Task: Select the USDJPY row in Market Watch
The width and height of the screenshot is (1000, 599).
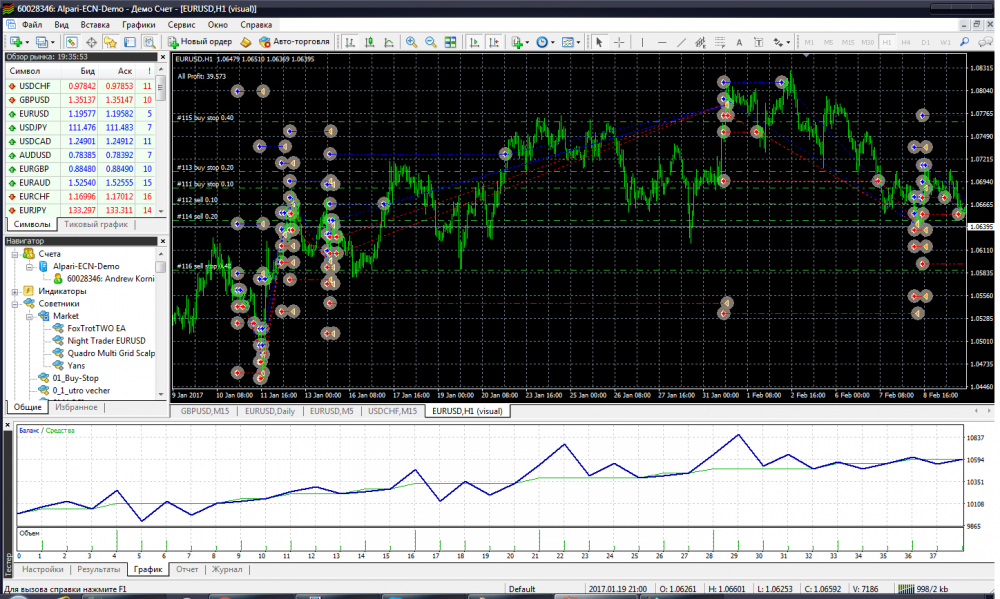Action: [80, 128]
